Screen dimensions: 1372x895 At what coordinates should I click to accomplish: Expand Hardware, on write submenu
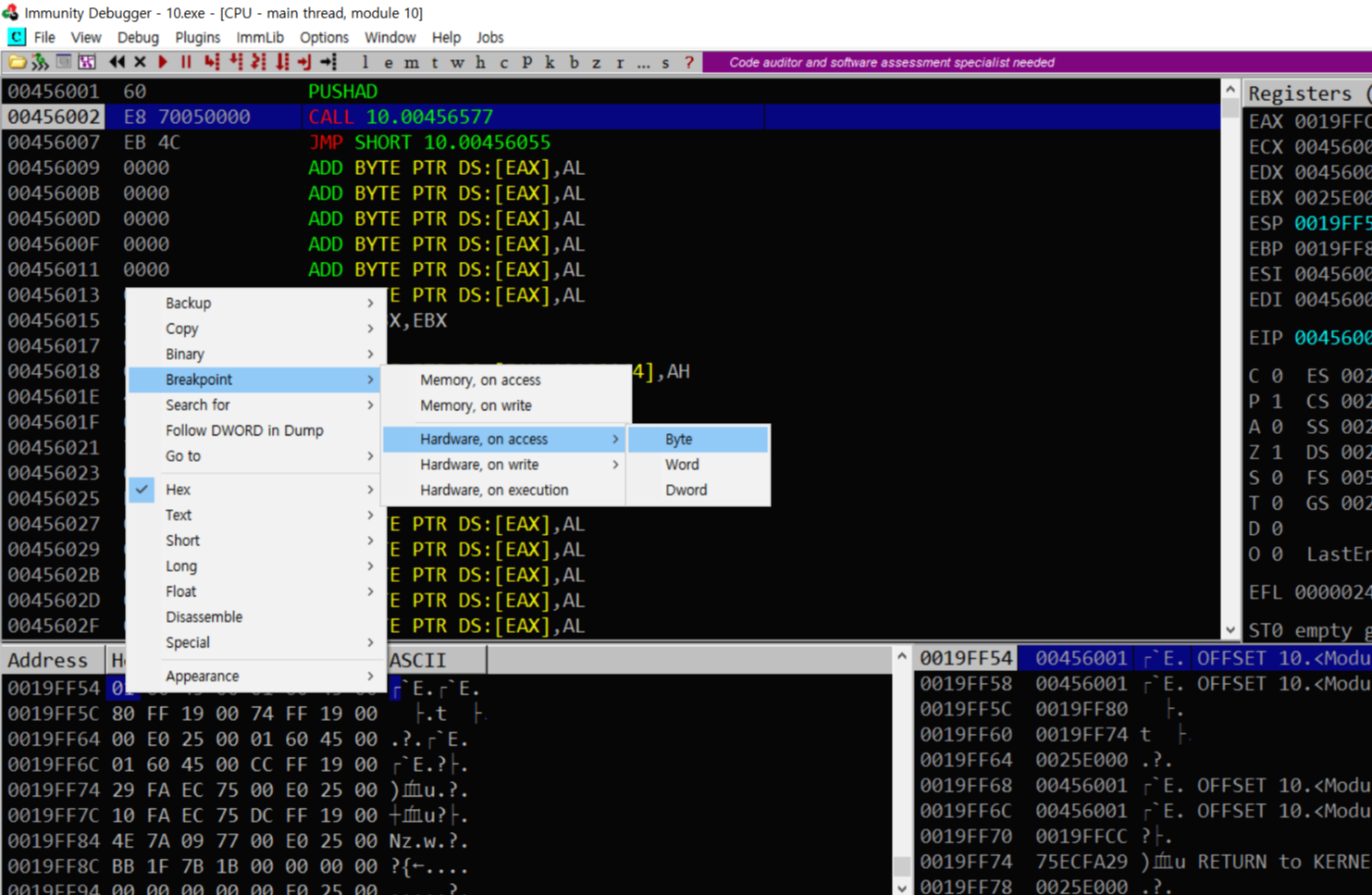506,465
